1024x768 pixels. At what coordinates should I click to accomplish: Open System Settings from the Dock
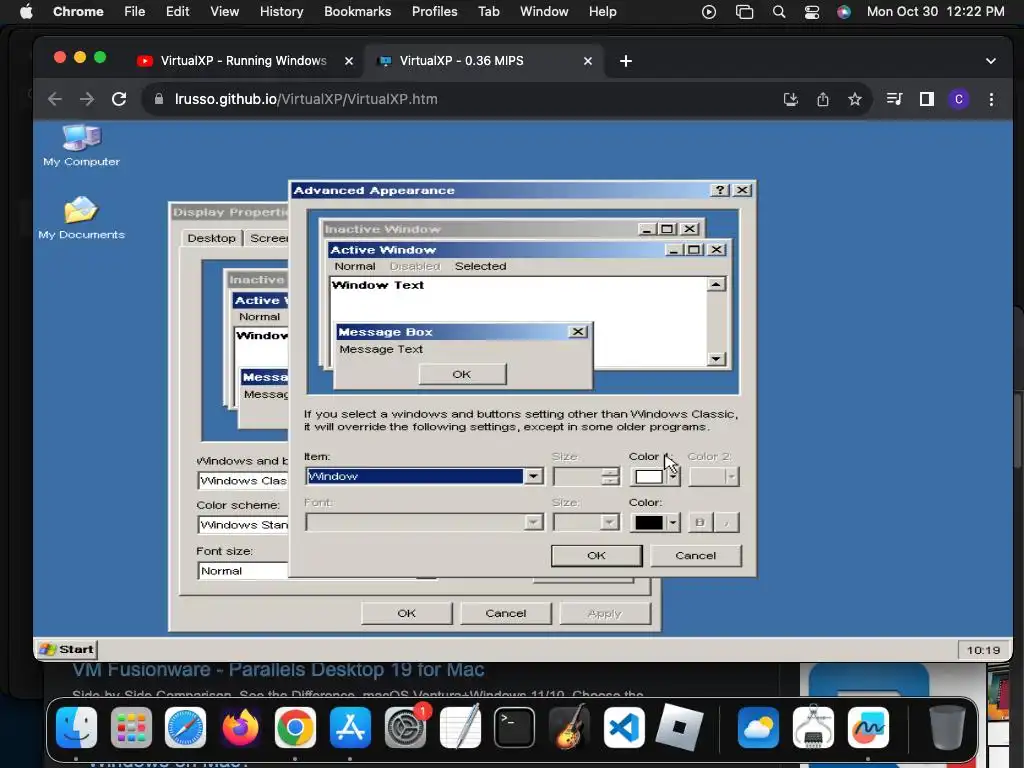(405, 727)
